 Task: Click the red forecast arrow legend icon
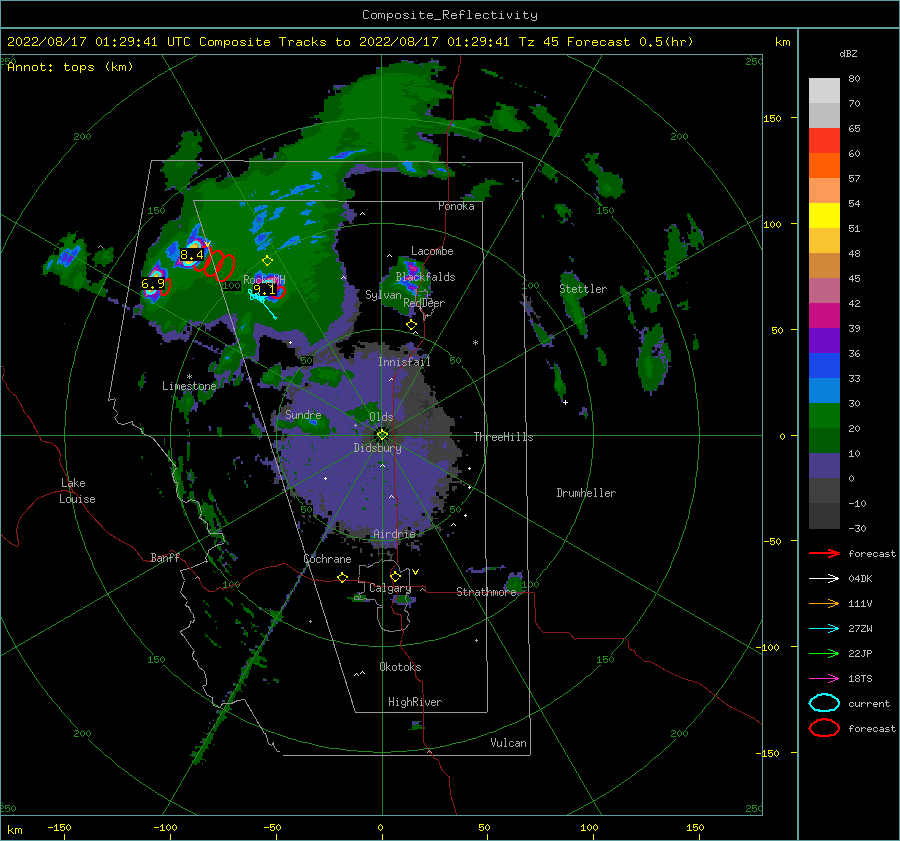[x=824, y=553]
